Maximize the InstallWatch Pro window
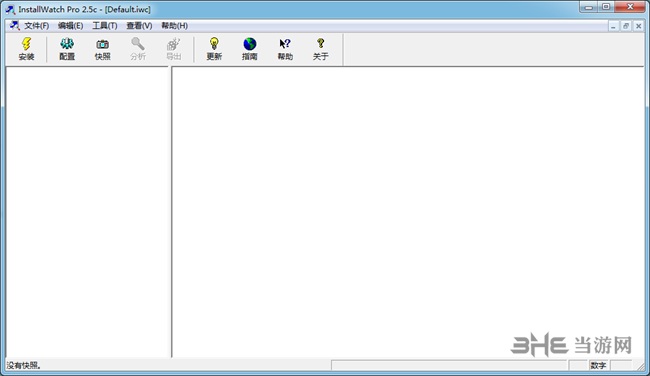Viewport: 650px width, 376px height. click(x=606, y=7)
